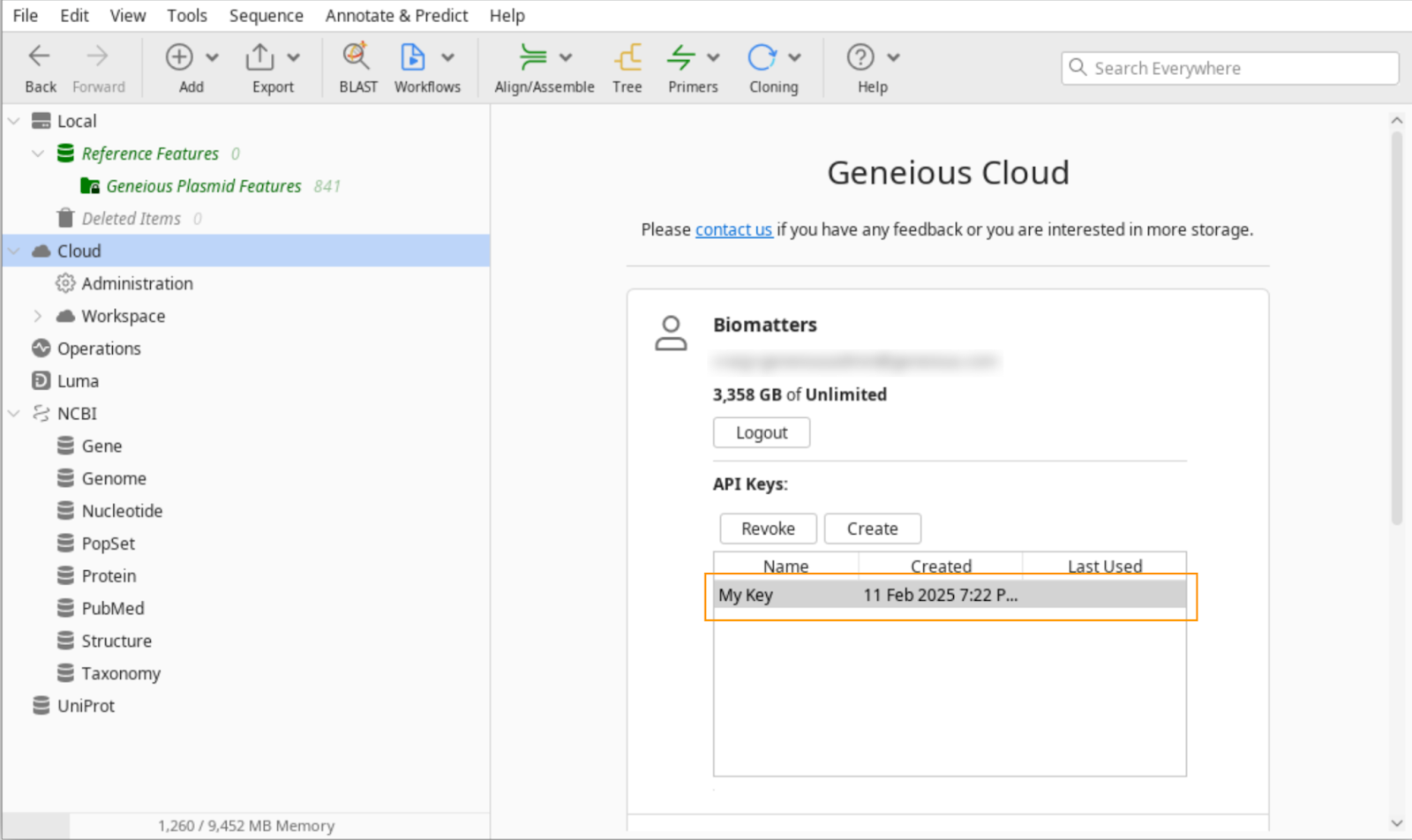Click the Tree builder icon
Screen dimensions: 1412x840
click(x=627, y=58)
